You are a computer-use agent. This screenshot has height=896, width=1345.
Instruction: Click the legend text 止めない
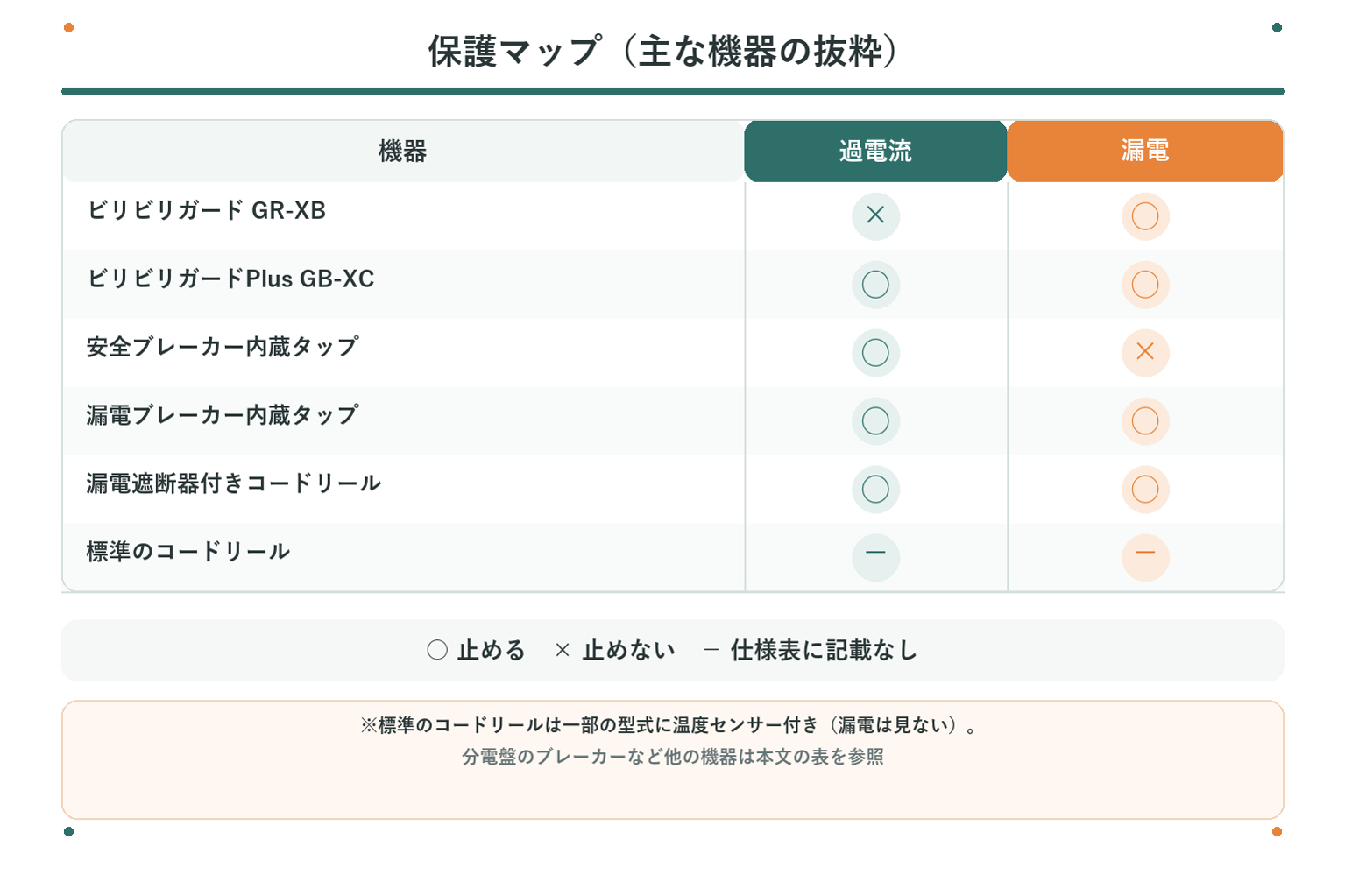(x=629, y=650)
